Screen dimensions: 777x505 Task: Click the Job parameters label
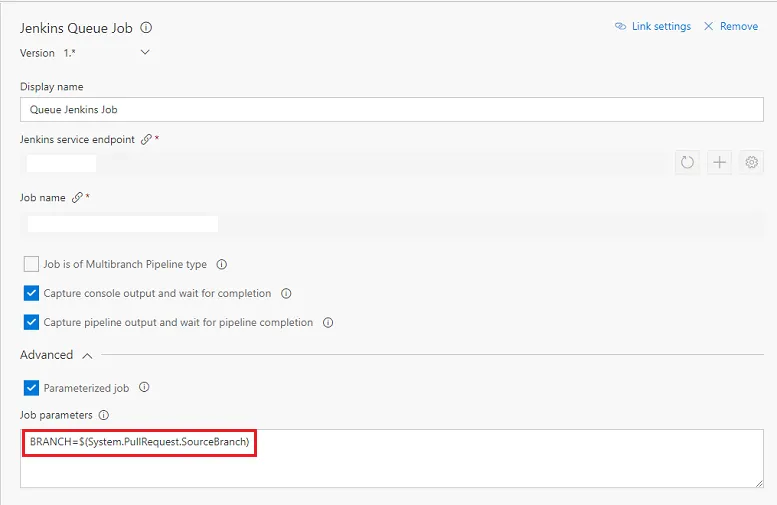56,415
